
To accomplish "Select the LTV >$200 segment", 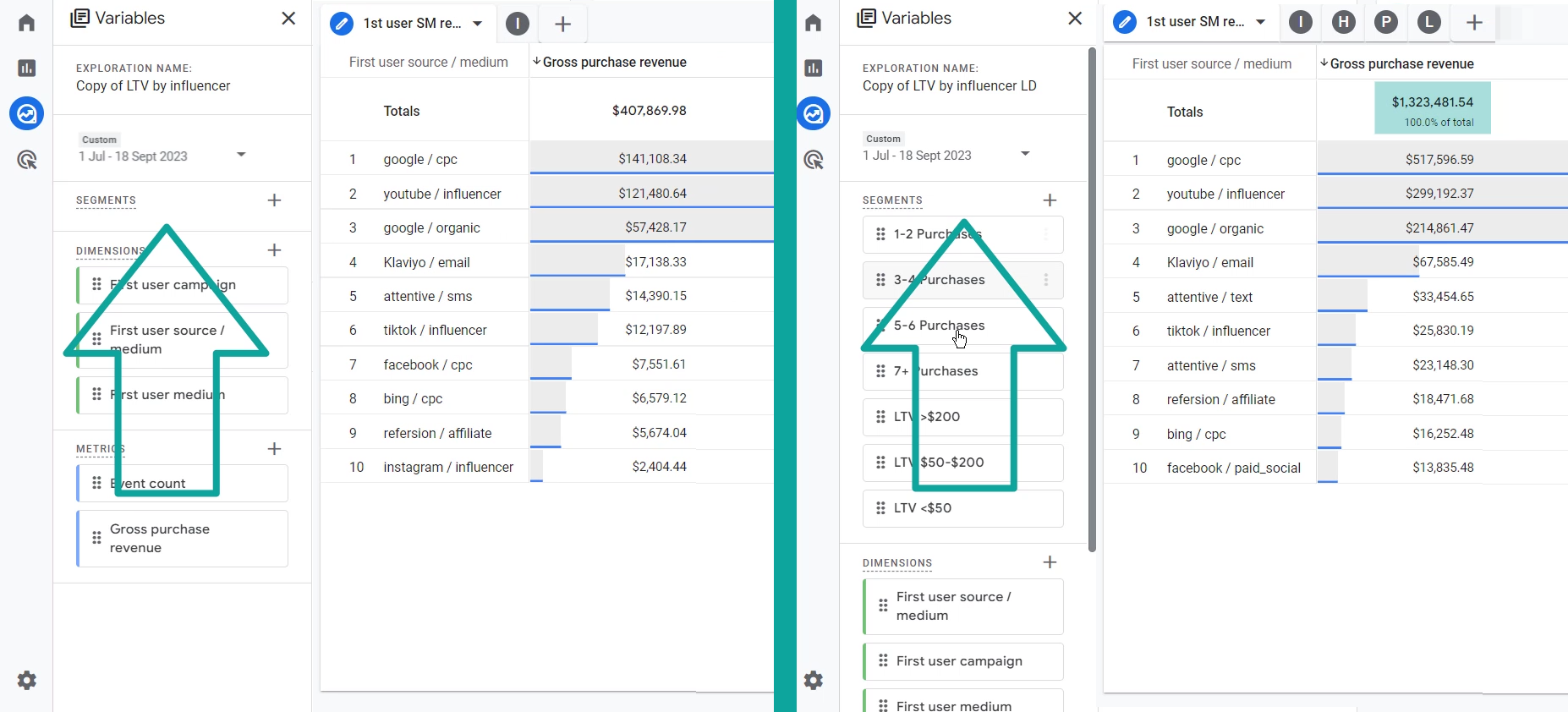I will 963,417.
